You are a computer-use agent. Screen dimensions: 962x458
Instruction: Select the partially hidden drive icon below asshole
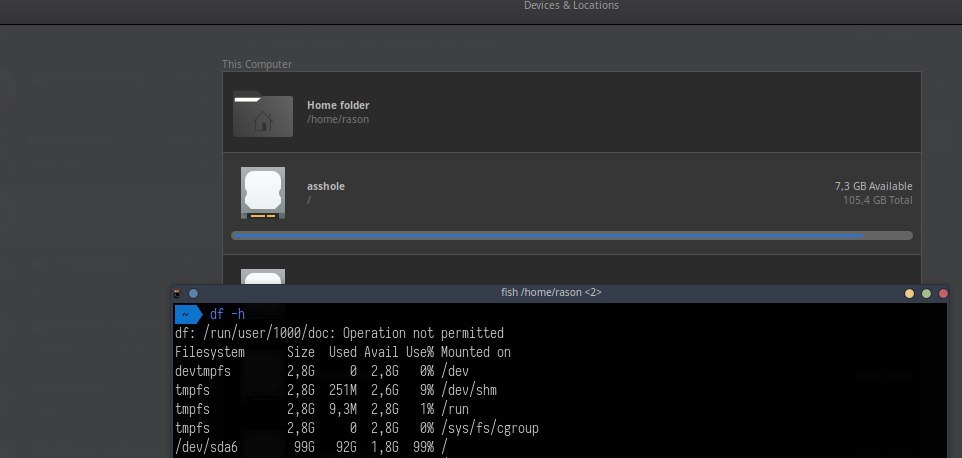point(263,277)
